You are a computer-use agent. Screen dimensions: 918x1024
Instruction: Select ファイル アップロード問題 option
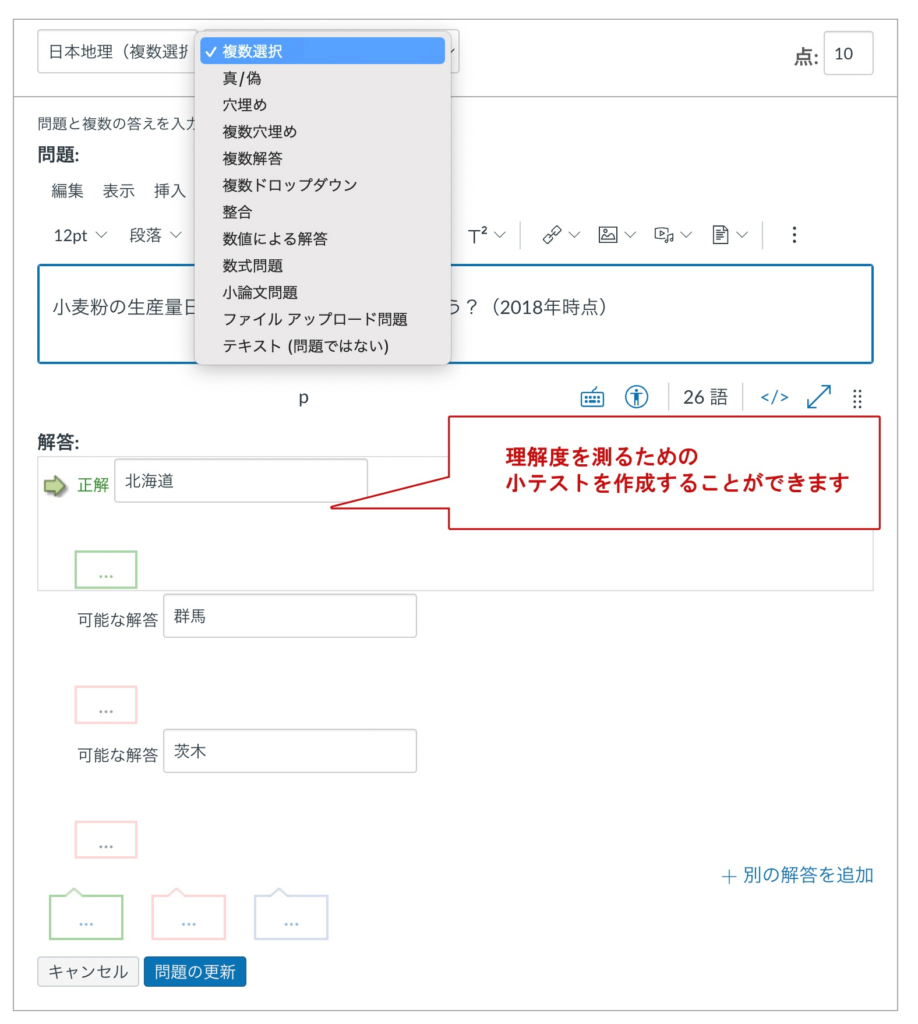click(x=315, y=319)
